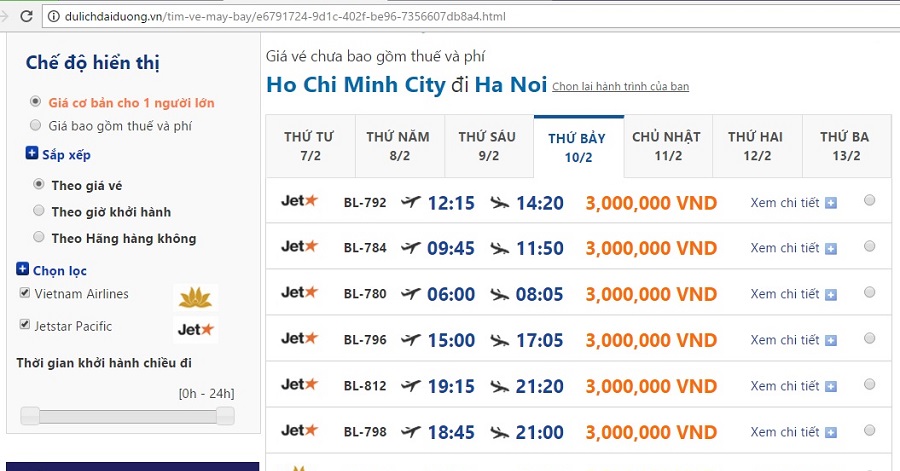Click Jetstar logo on flight BL-784
The height and width of the screenshot is (471, 900).
pyautogui.click(x=299, y=246)
